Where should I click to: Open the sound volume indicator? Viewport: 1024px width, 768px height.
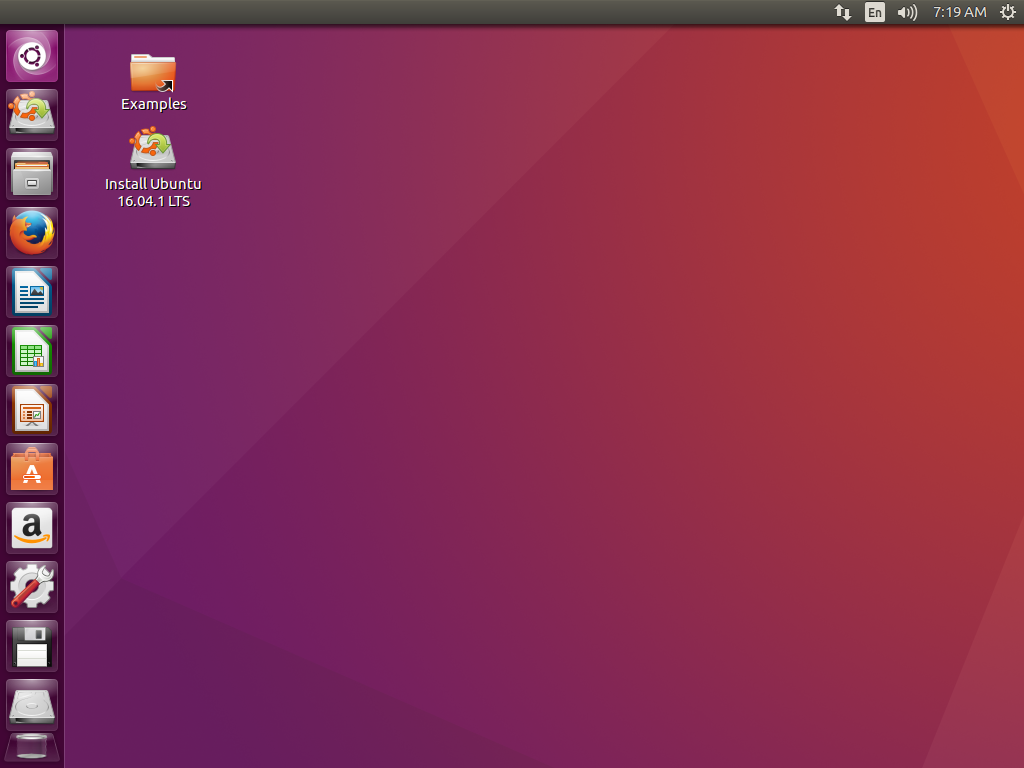click(908, 12)
